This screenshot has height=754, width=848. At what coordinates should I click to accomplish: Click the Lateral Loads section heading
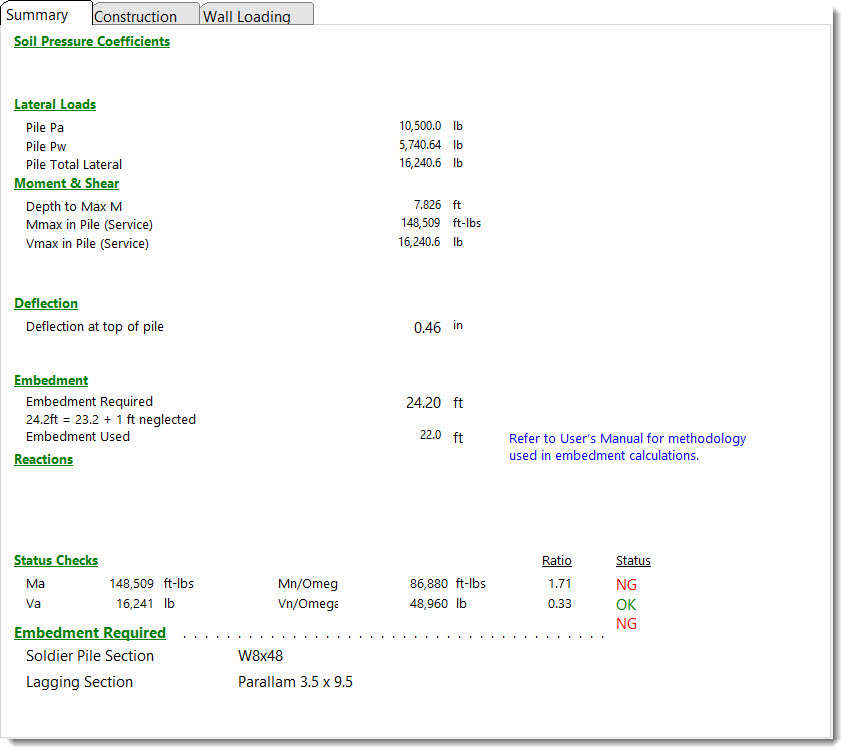pos(55,105)
